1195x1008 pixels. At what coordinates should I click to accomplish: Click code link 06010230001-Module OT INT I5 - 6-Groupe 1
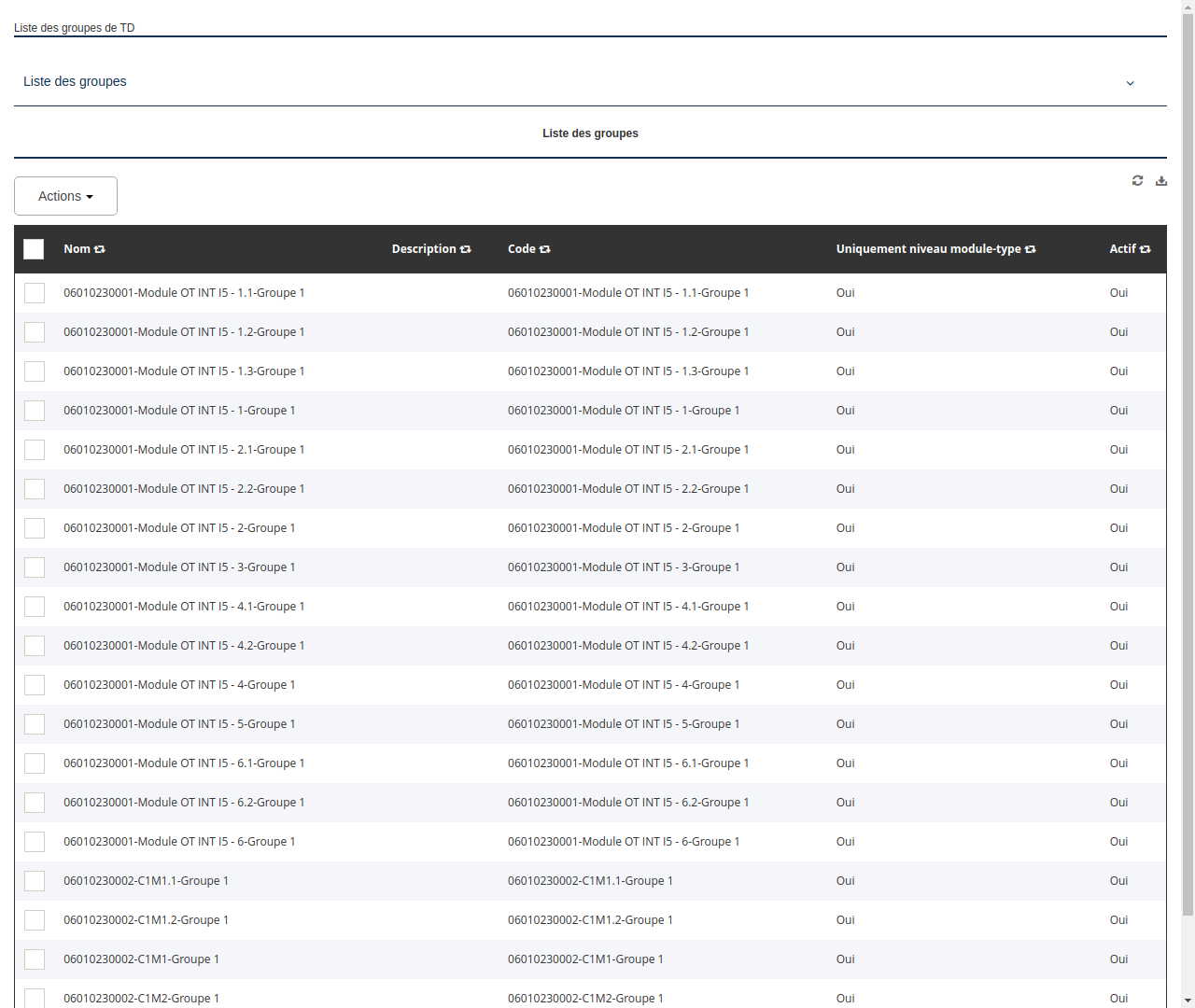tap(624, 841)
